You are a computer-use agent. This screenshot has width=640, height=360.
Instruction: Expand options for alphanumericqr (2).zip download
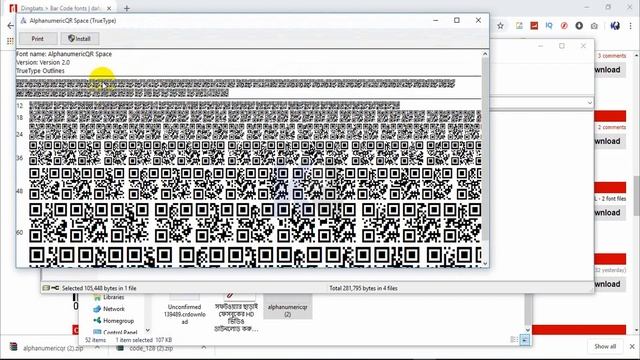tap(97, 348)
